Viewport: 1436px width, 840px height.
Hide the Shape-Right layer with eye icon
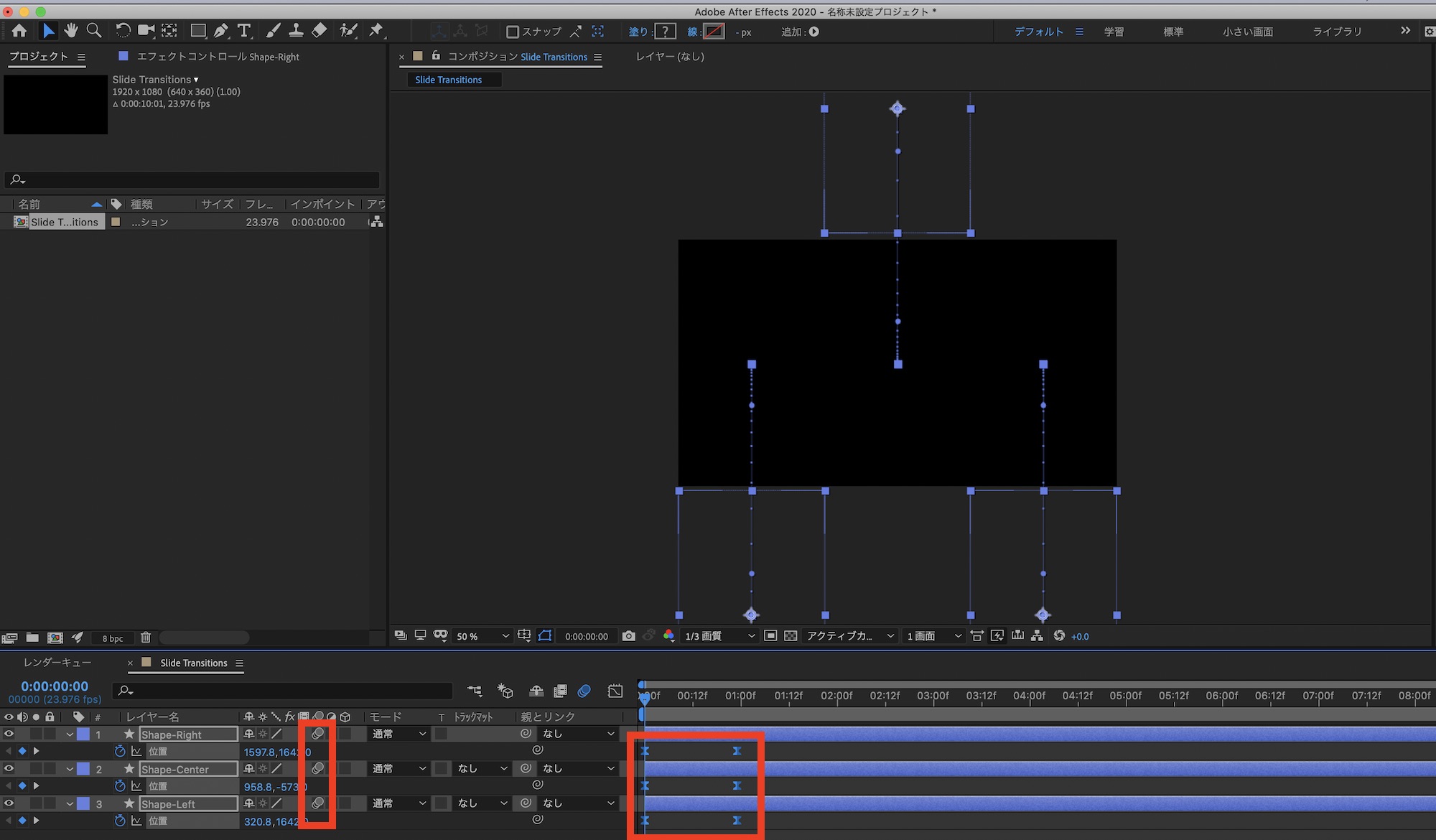[9, 734]
